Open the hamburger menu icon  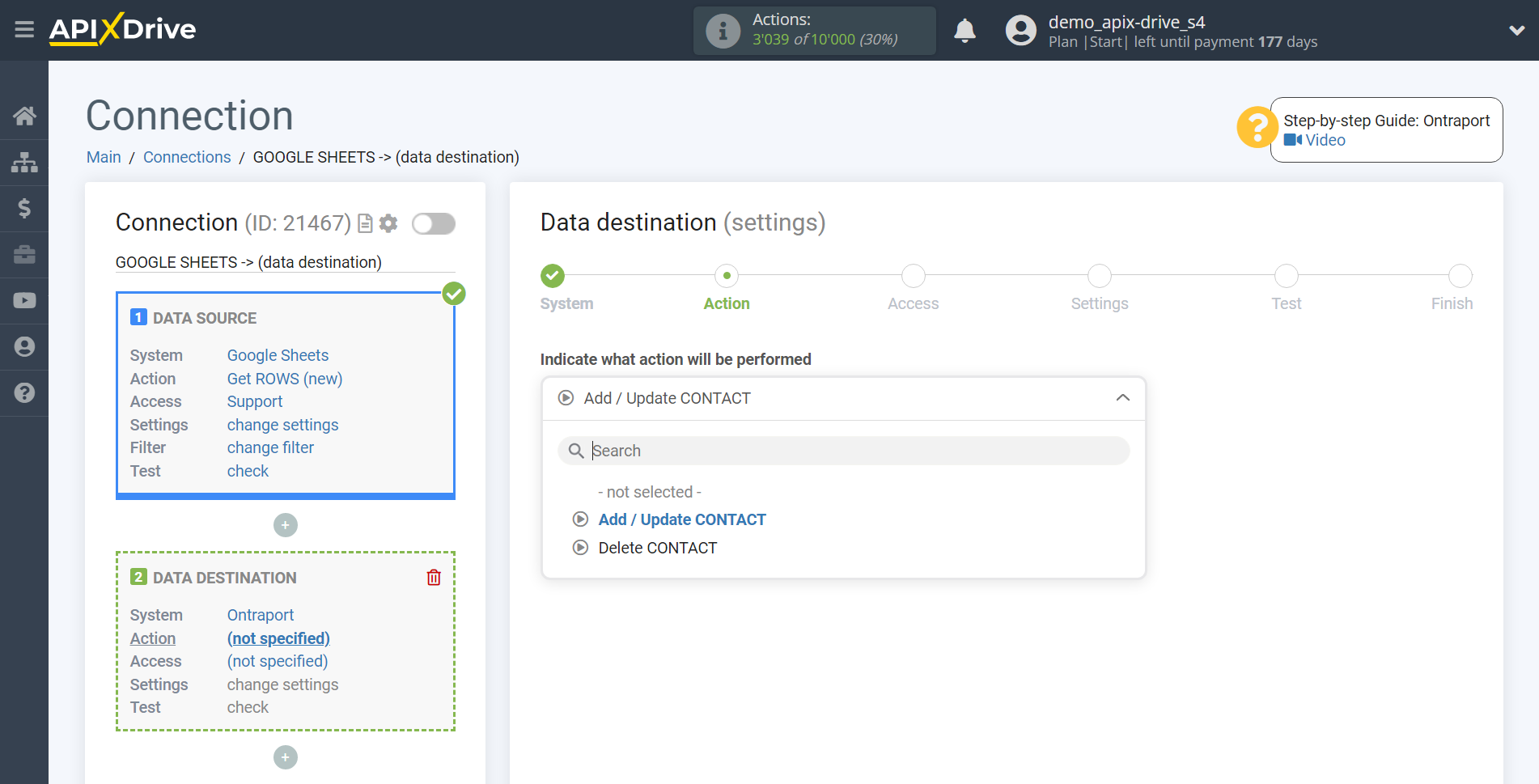click(24, 30)
